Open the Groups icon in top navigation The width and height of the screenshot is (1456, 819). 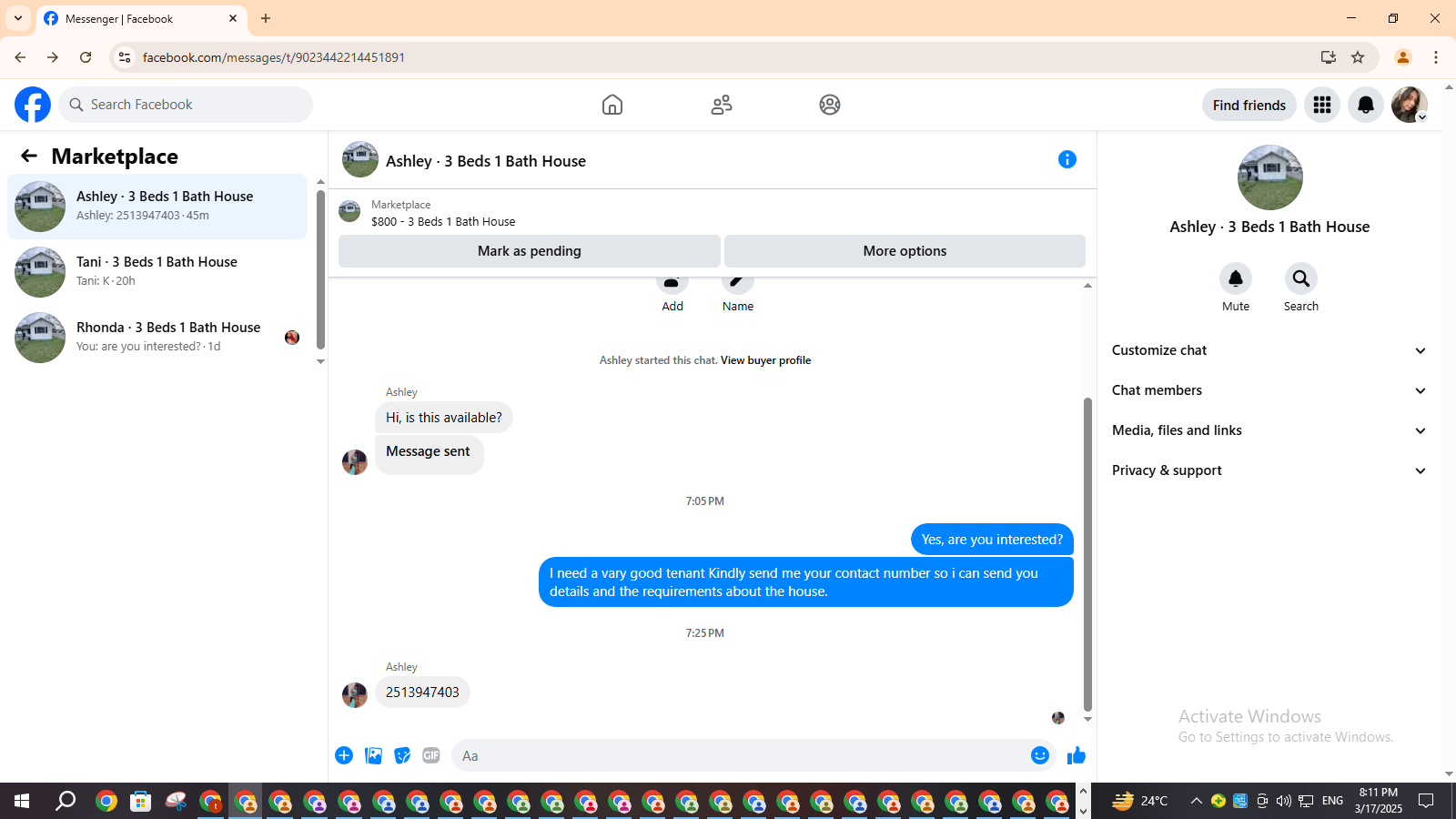830,105
